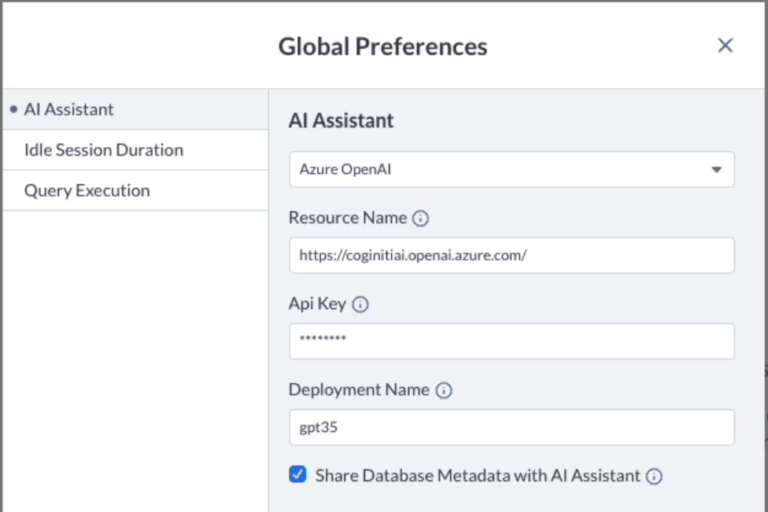Click the Global Preferences dialog title
This screenshot has height=512, width=768.
[x=383, y=46]
